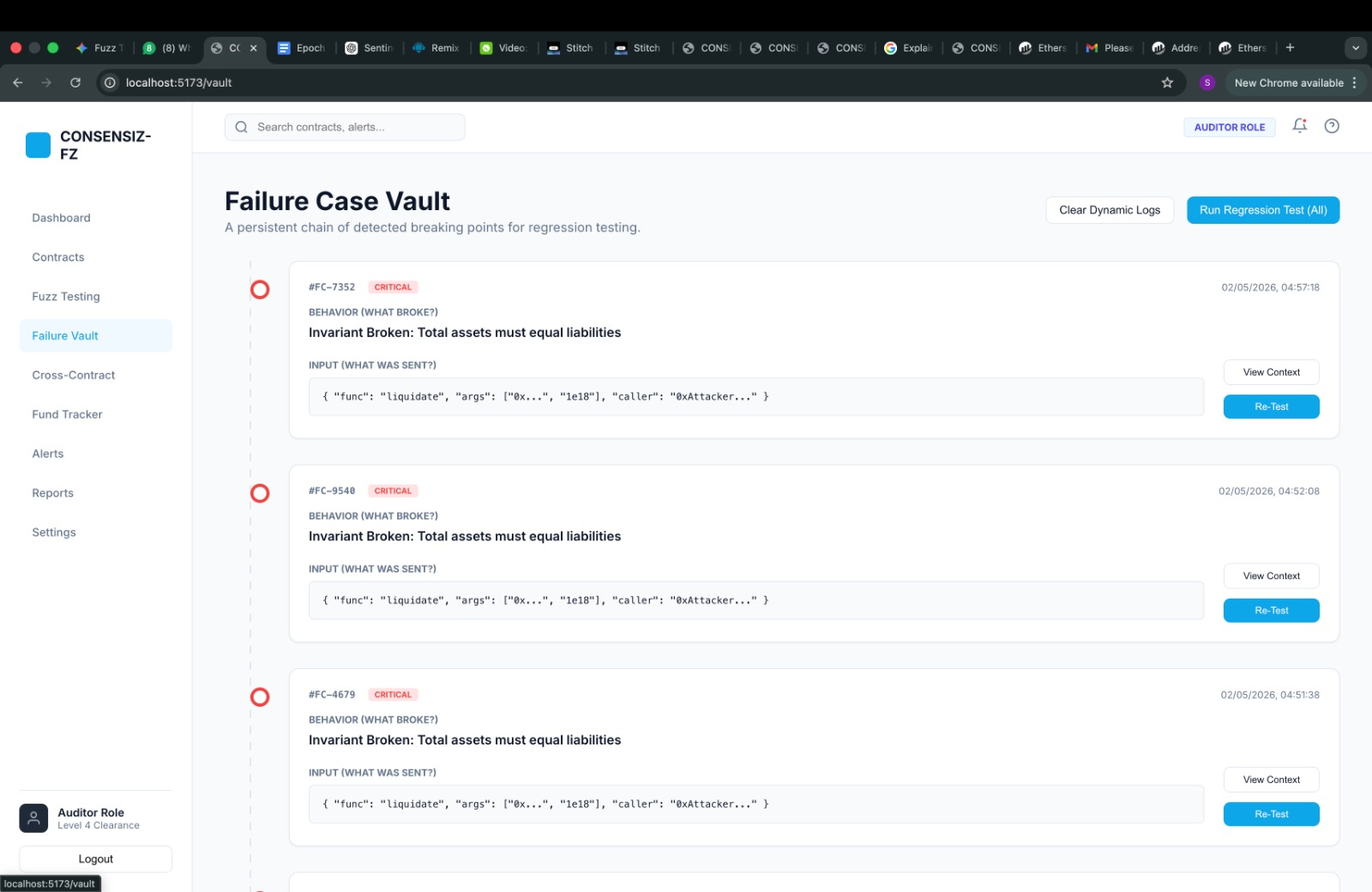Screen dimensions: 1372x892
Task: Open Fund Tracker in the sidebar
Action: tap(95, 414)
